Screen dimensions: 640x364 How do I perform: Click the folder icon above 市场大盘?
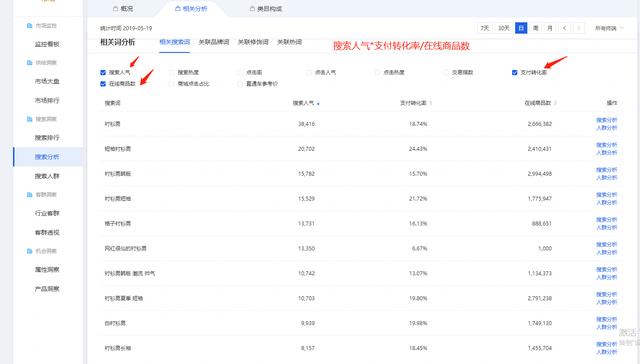pos(29,63)
